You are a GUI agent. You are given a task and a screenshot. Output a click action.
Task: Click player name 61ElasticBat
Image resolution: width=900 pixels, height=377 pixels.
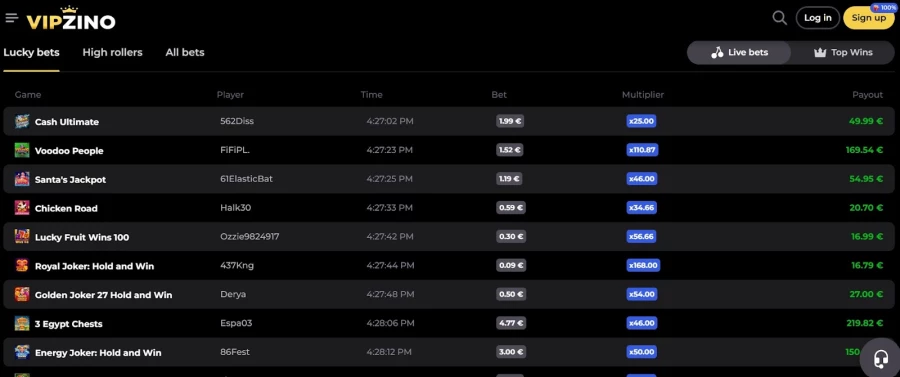[x=246, y=178]
